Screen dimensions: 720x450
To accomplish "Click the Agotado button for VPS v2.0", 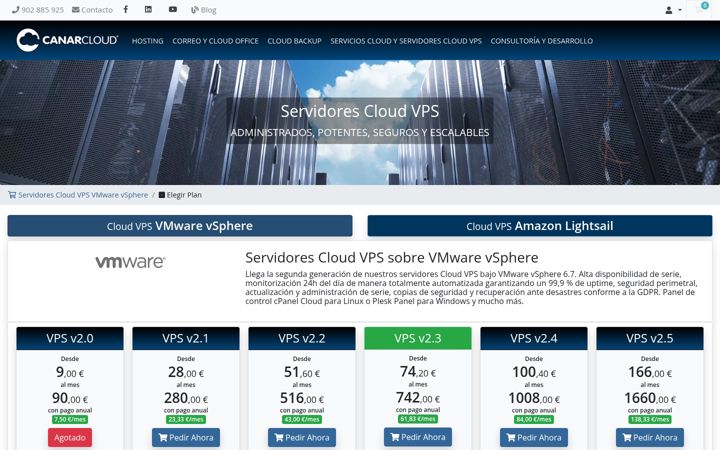I will coord(70,438).
